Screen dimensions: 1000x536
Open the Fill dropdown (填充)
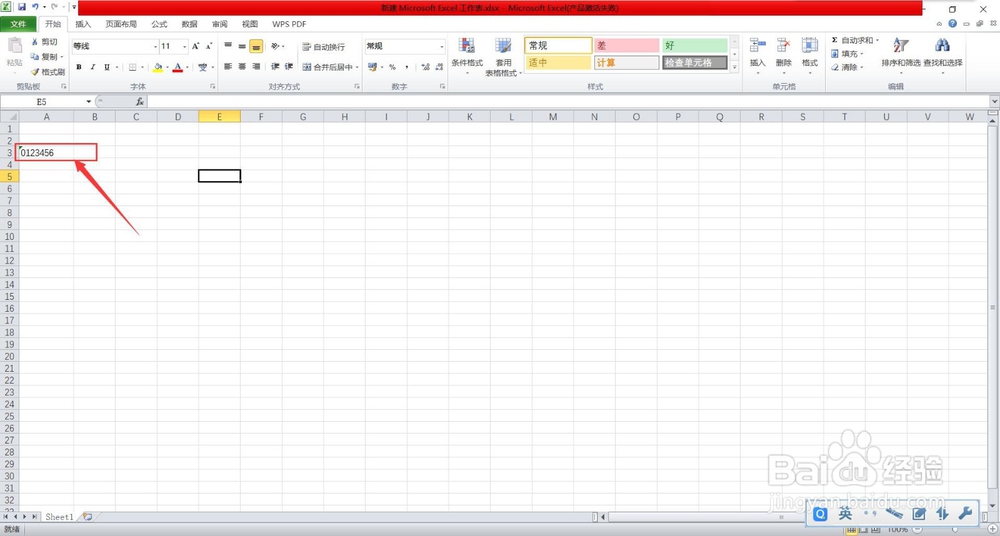point(847,54)
